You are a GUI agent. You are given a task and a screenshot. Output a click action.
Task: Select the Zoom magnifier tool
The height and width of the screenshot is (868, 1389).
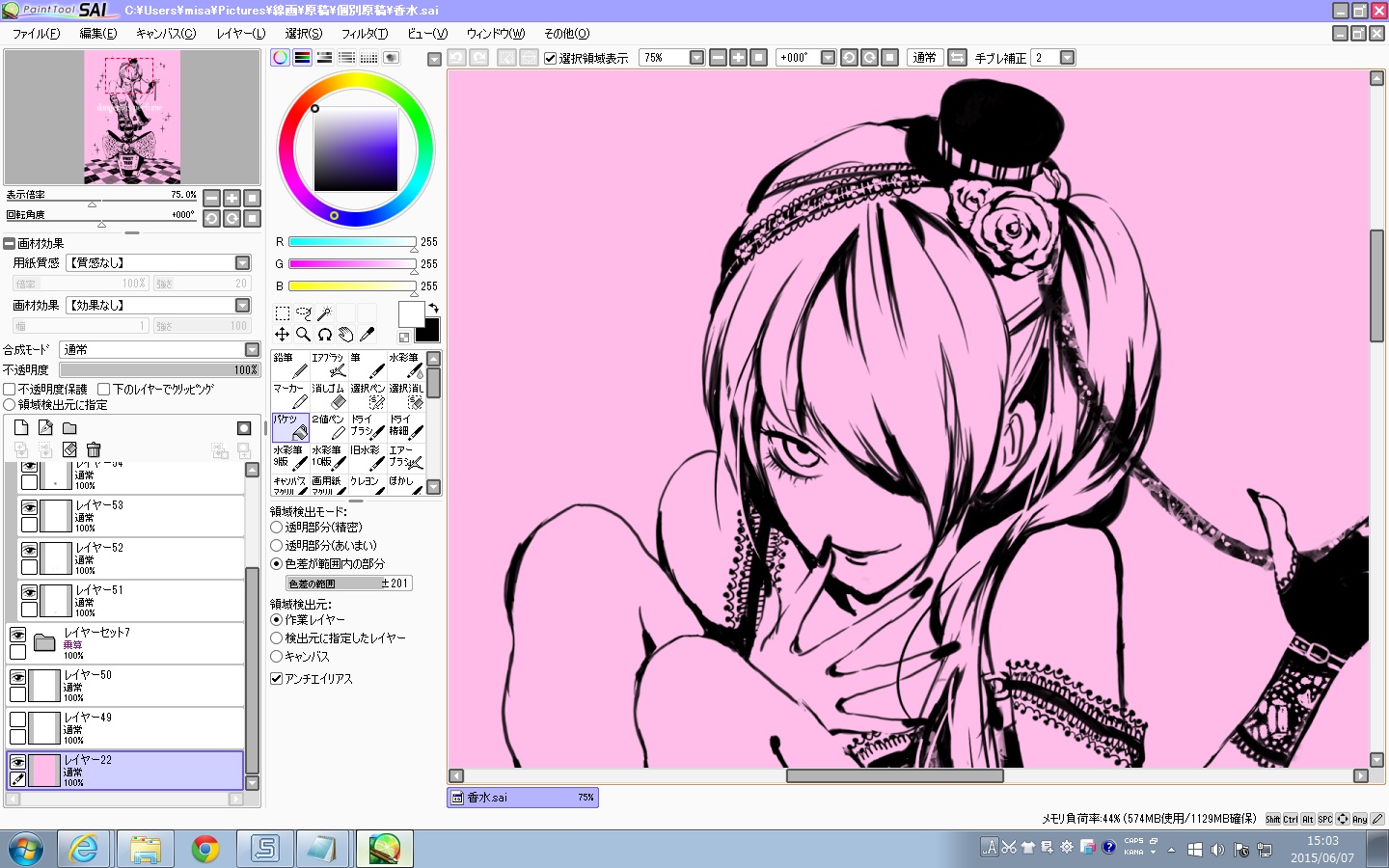(x=304, y=335)
